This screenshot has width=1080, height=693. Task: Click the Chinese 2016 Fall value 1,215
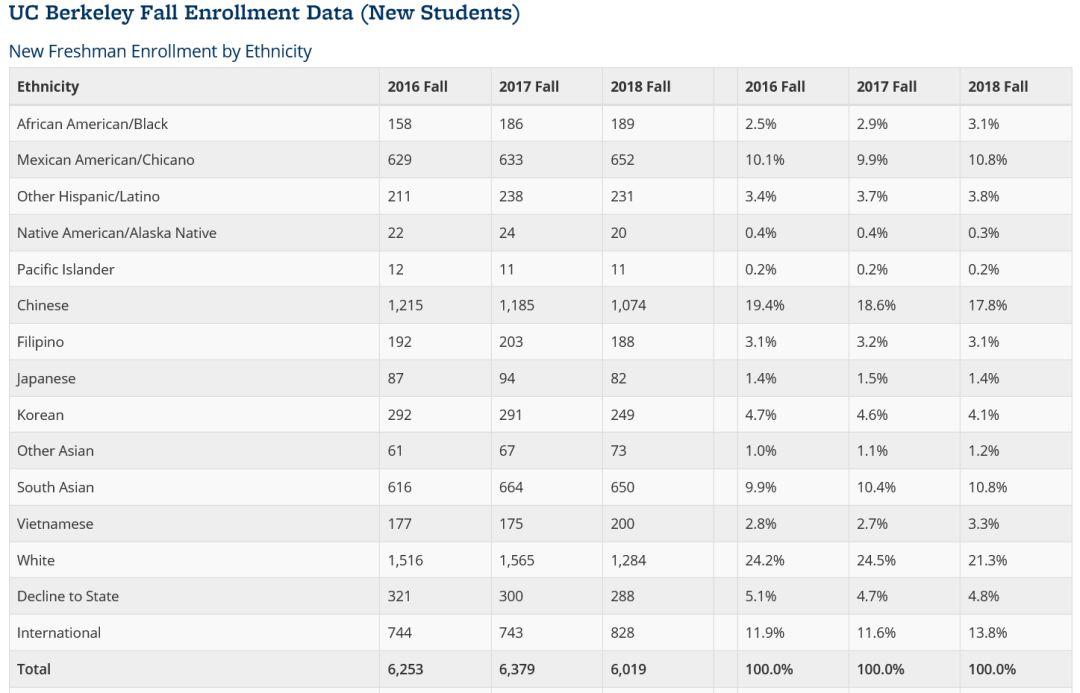tap(405, 305)
